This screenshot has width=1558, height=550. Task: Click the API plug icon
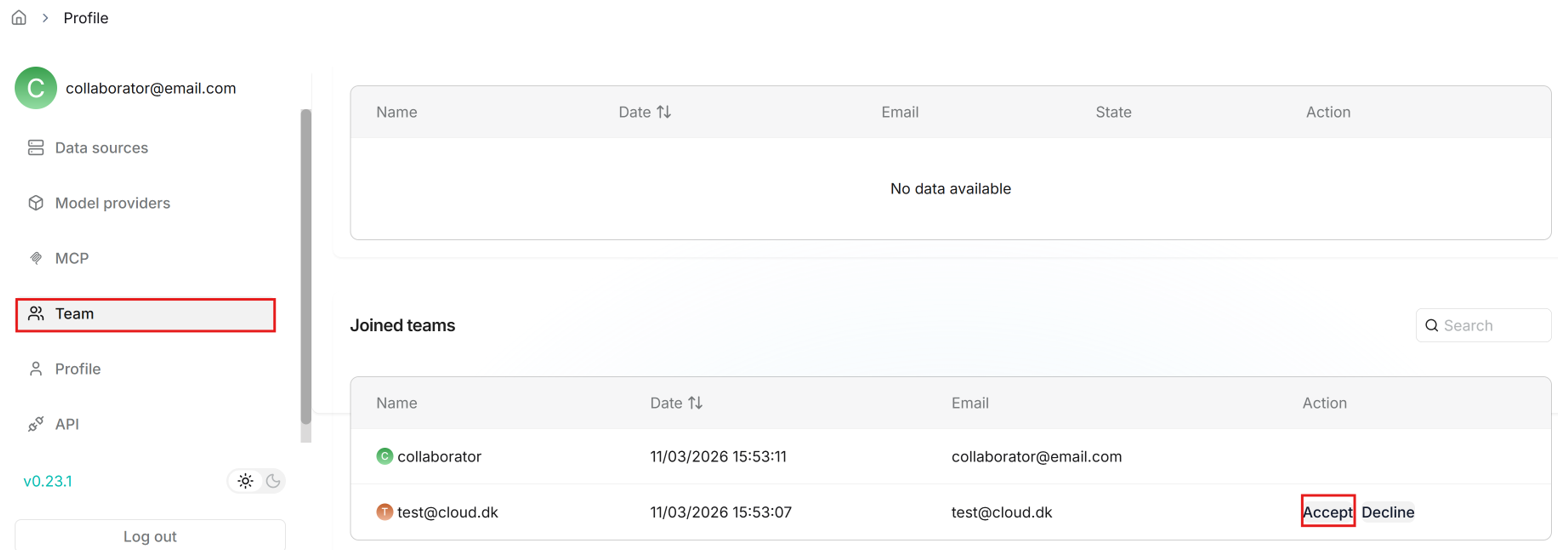pyautogui.click(x=36, y=424)
